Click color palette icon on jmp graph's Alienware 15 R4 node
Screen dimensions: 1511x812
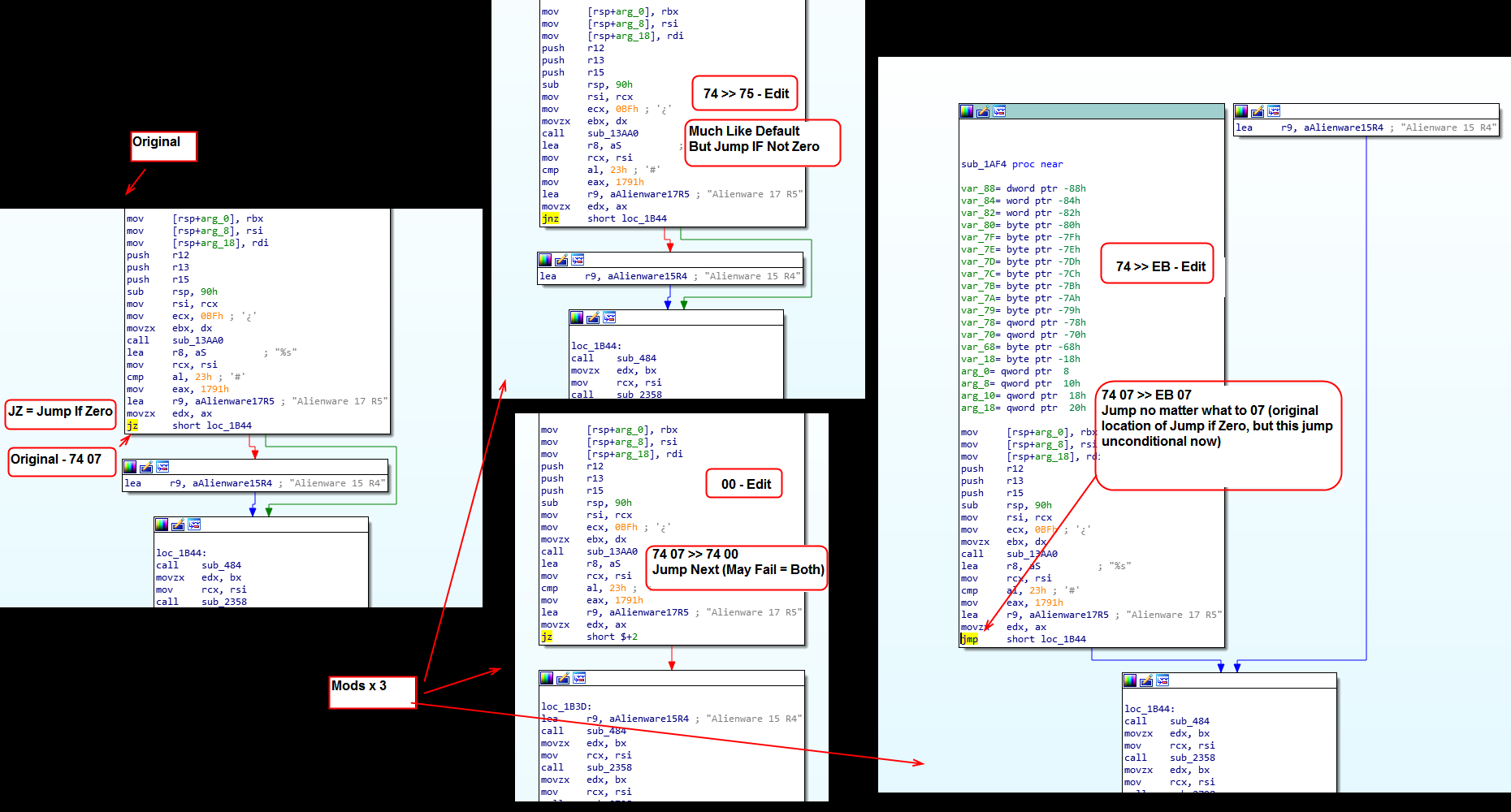coord(1241,111)
